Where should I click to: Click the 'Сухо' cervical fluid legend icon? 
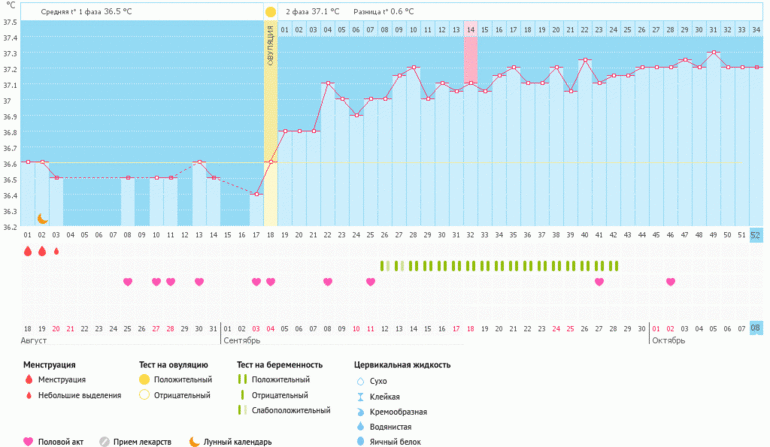pyautogui.click(x=360, y=380)
